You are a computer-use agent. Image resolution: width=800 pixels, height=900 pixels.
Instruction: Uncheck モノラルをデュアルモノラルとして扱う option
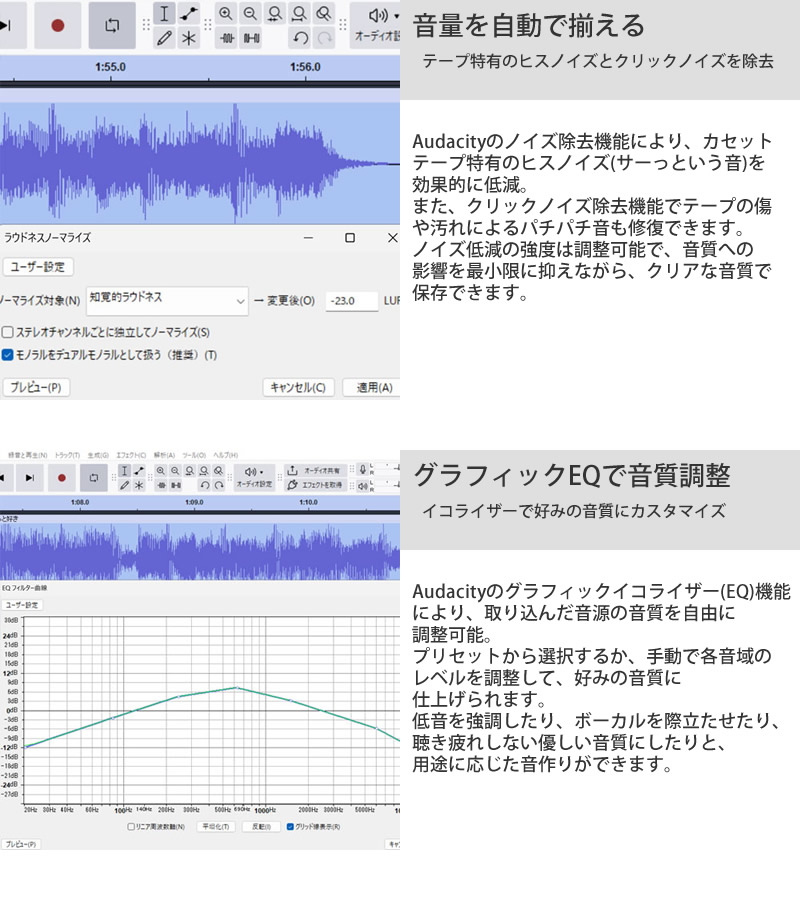8,355
